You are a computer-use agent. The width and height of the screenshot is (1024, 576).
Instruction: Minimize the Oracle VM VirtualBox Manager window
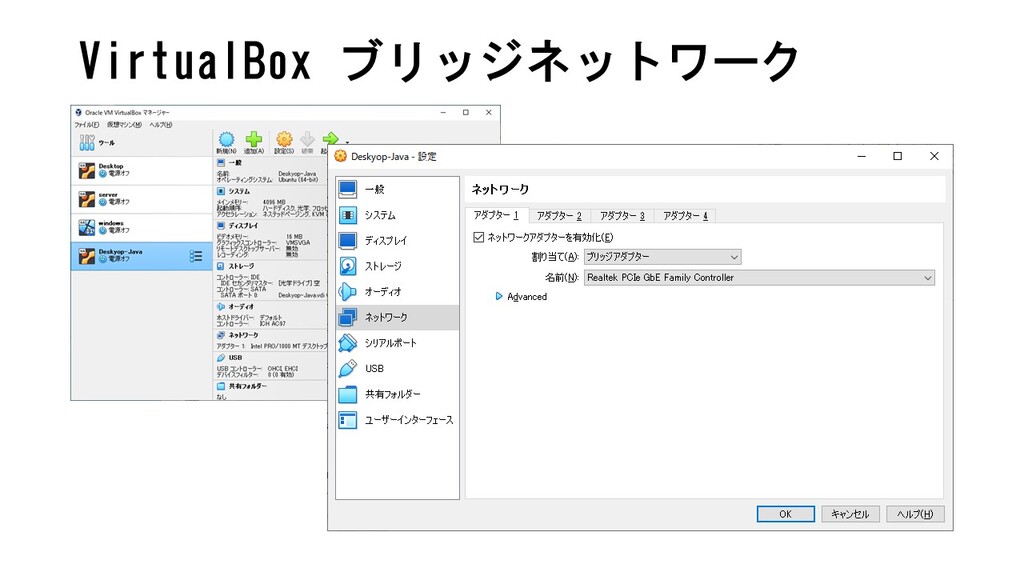[x=443, y=112]
